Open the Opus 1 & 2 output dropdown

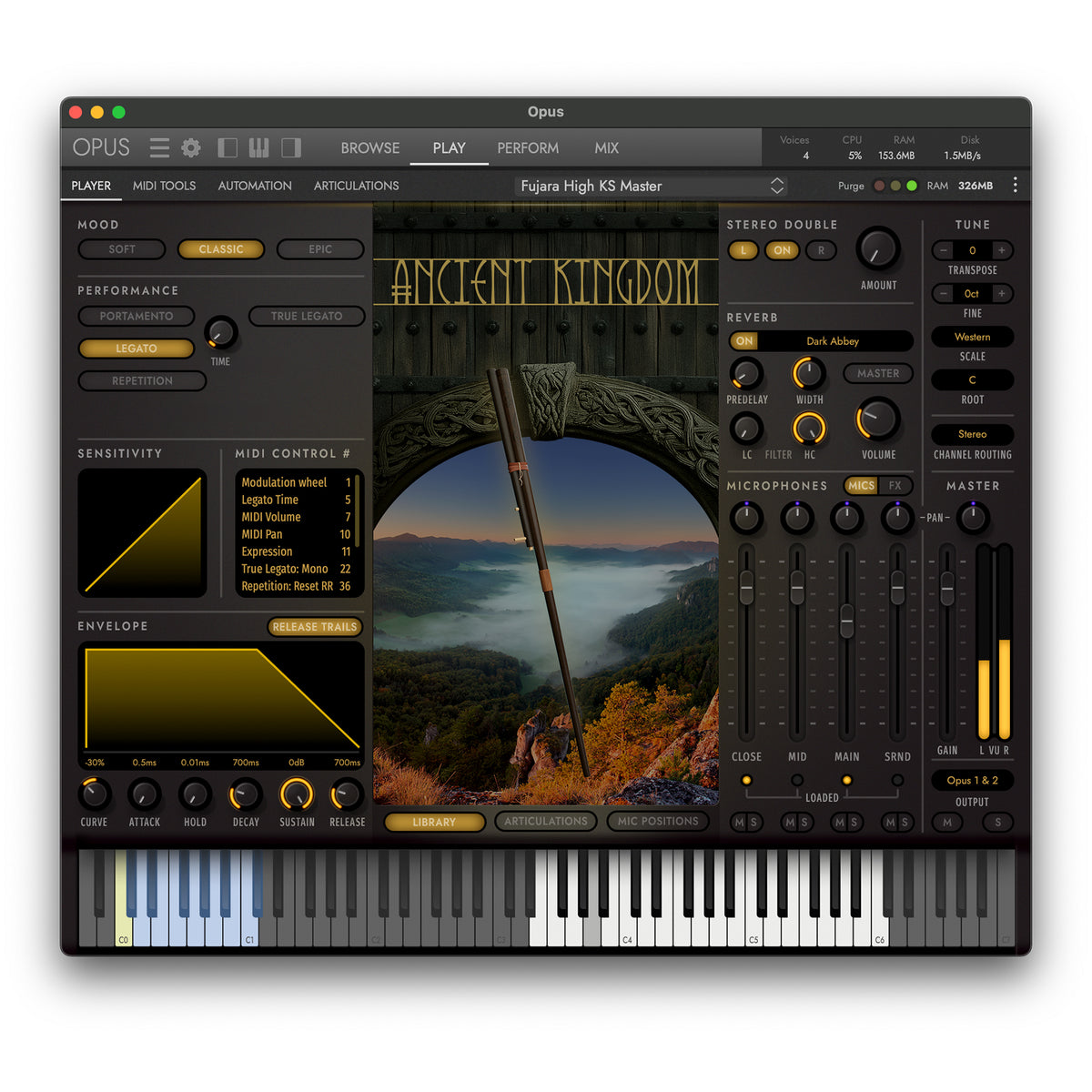(x=972, y=780)
